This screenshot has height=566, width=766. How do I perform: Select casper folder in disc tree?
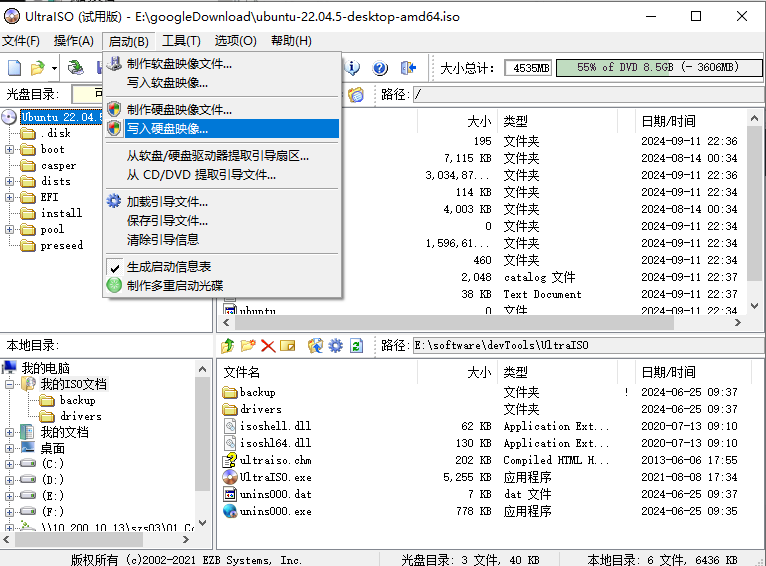click(58, 166)
